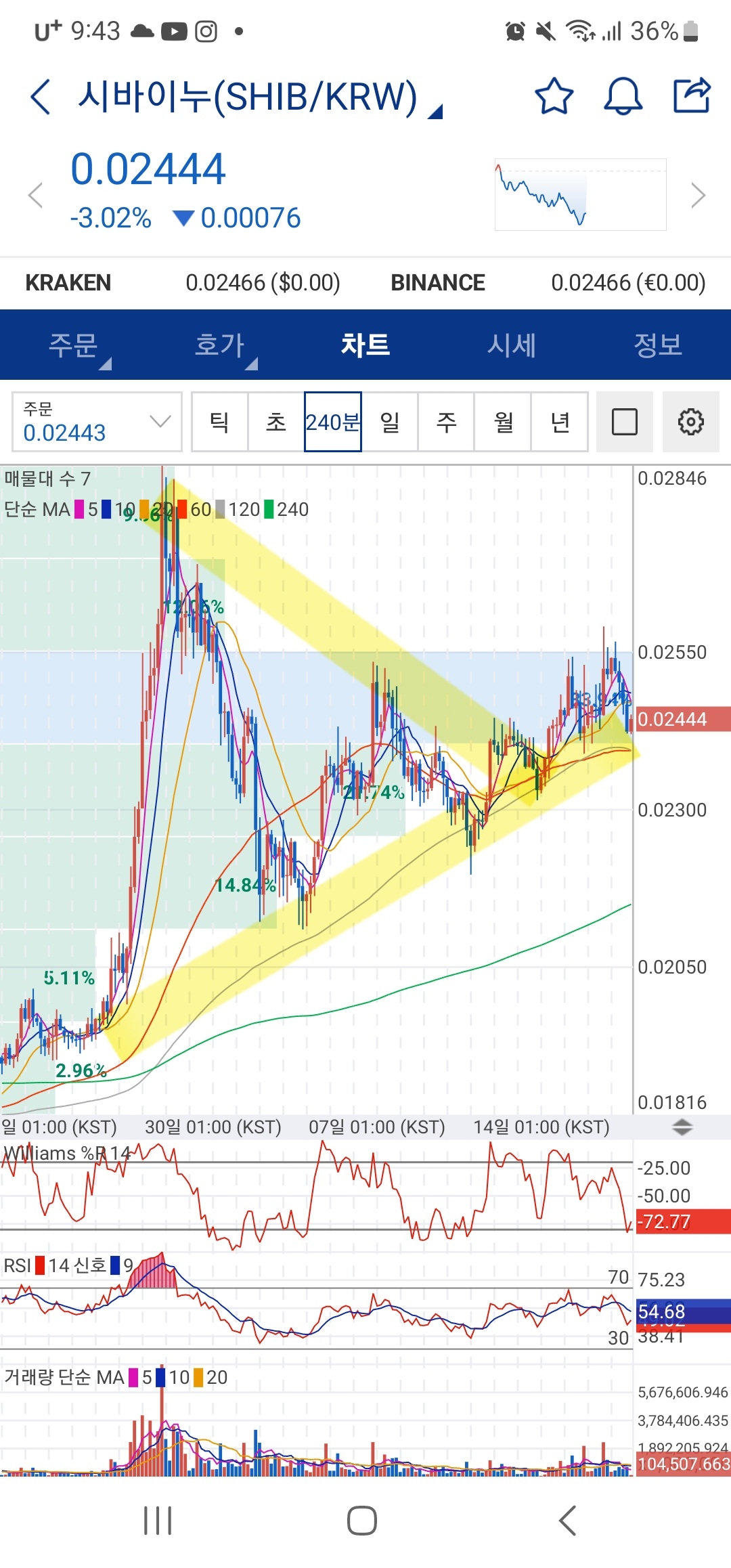This screenshot has height=1568, width=731.
Task: Expand the chart pane resize arrows
Action: pos(682,1127)
